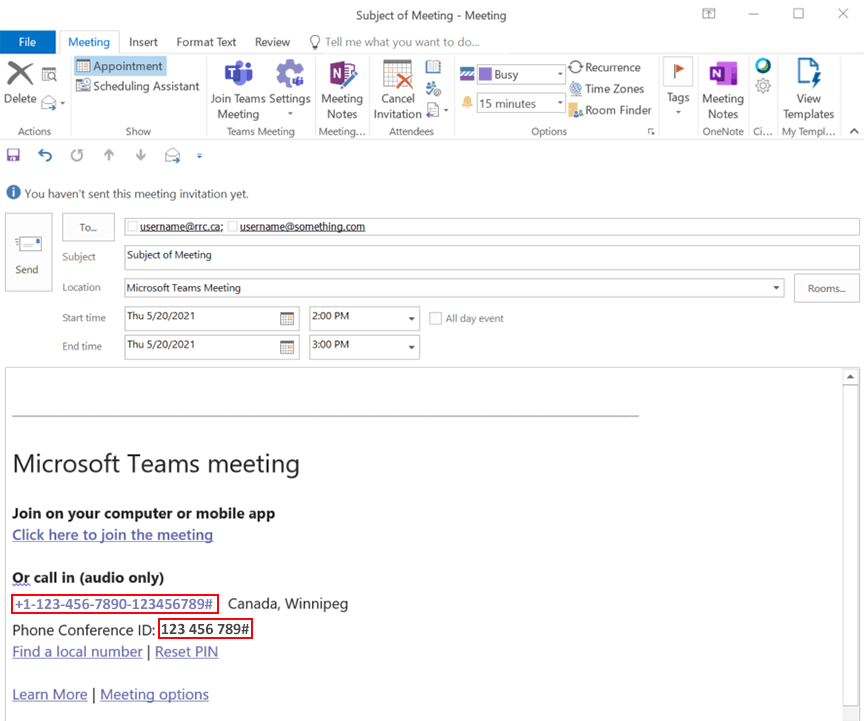Open Start time calendar picker icon

[287, 319]
